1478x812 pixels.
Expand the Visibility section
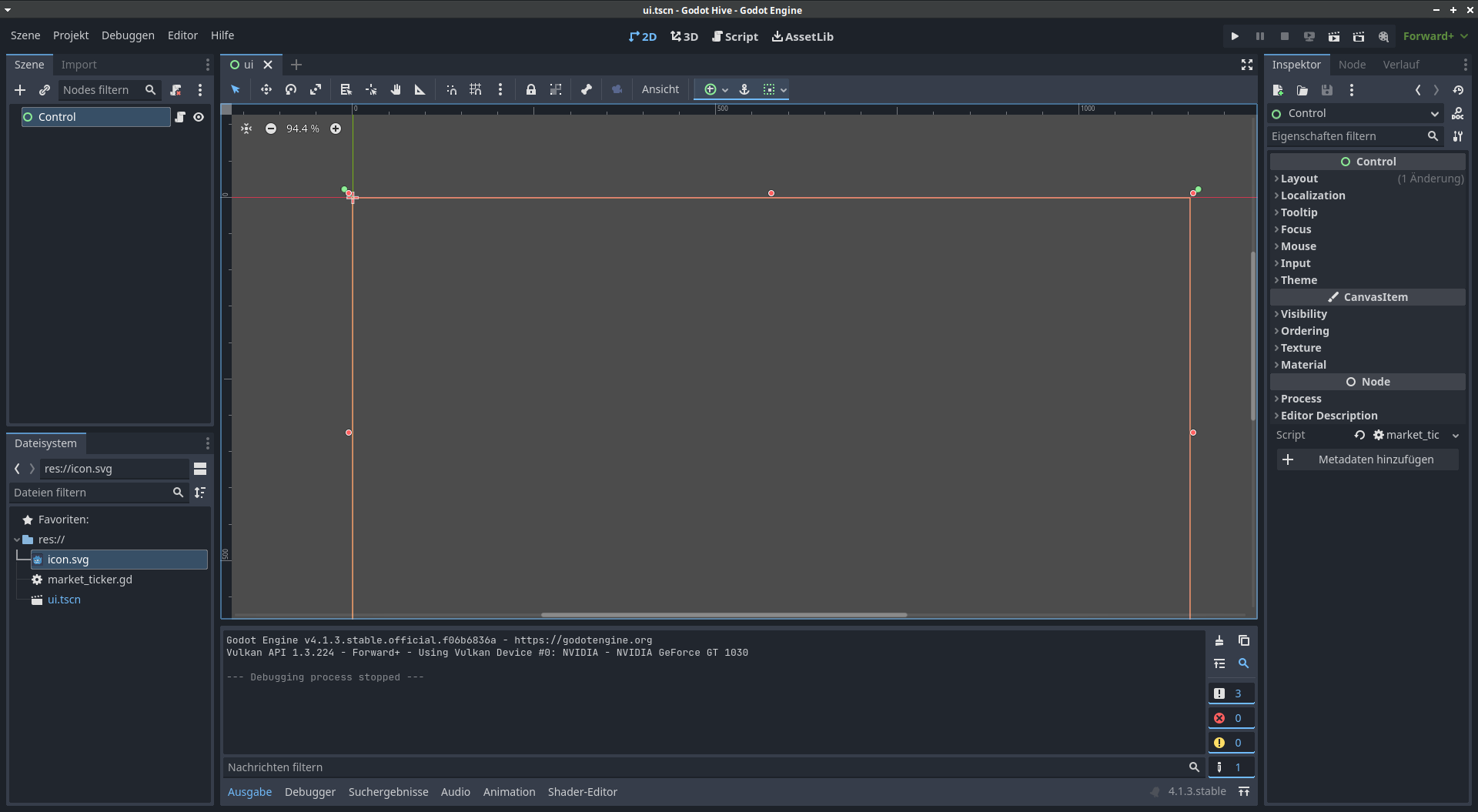(1368, 314)
